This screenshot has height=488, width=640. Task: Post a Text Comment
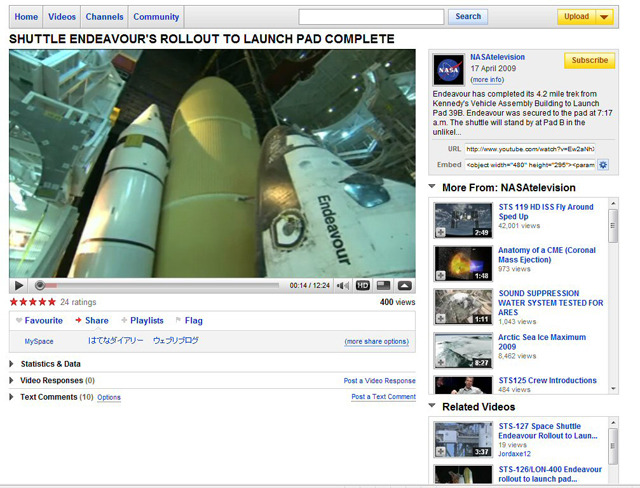pyautogui.click(x=384, y=397)
